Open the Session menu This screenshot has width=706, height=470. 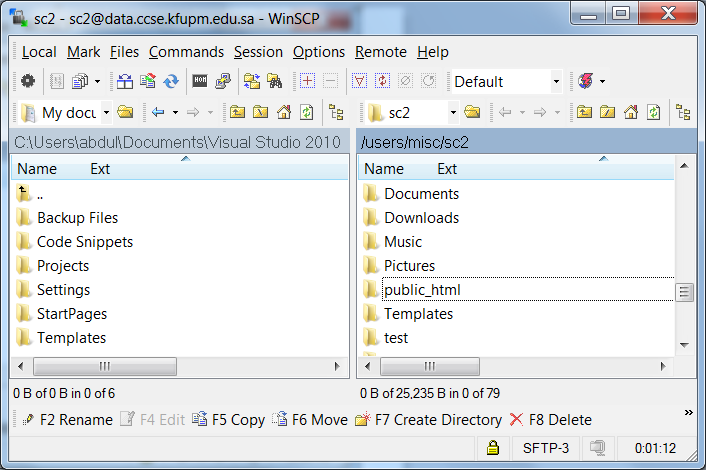click(258, 52)
